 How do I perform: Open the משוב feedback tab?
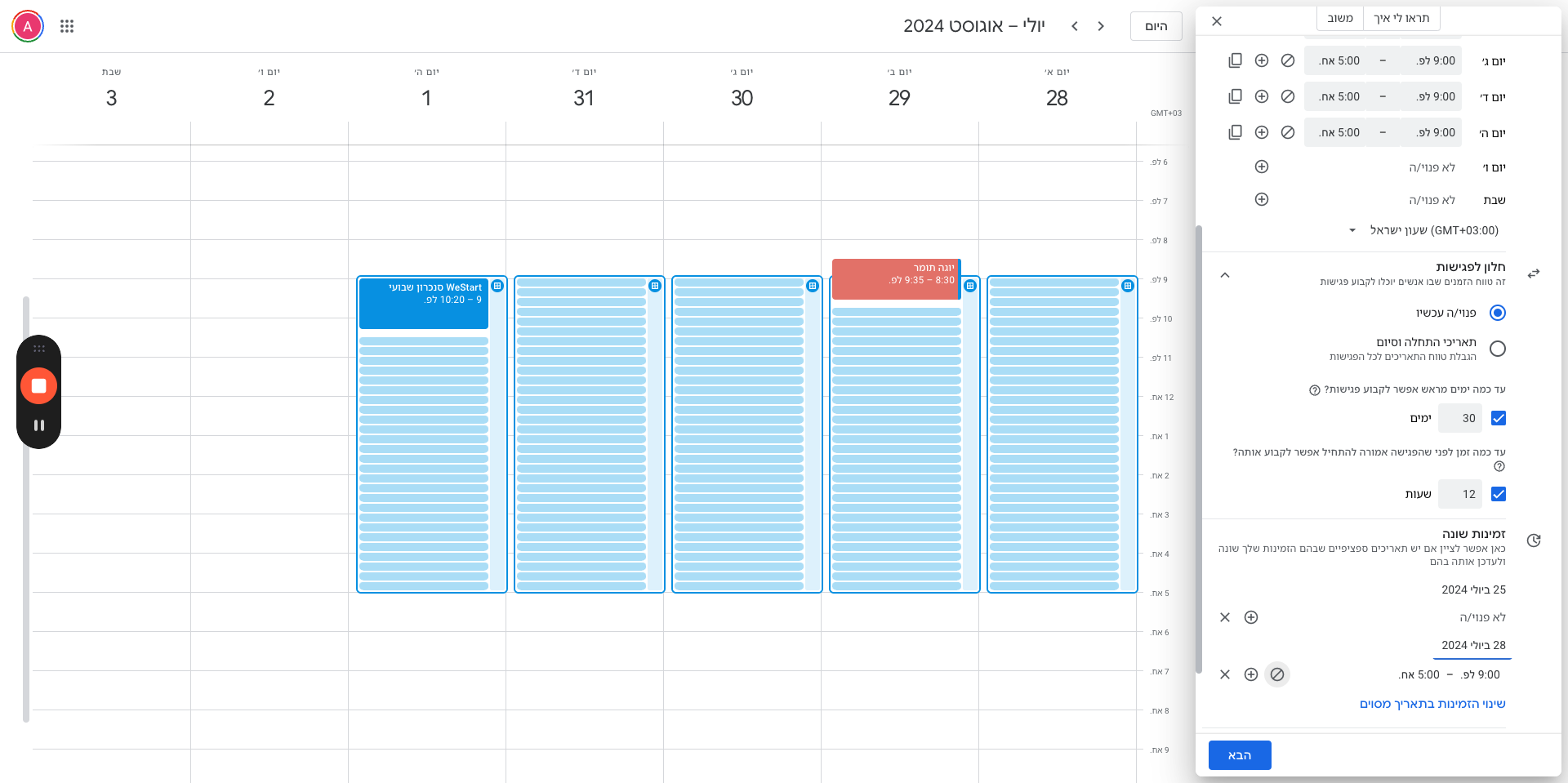point(1340,18)
